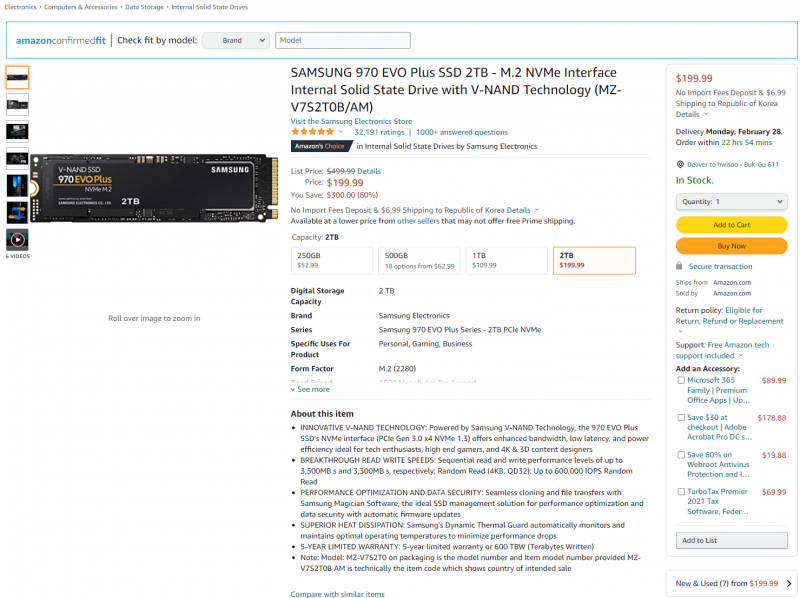The image size is (800, 598).
Task: Open the Data Storage breadcrumb
Action: click(144, 7)
